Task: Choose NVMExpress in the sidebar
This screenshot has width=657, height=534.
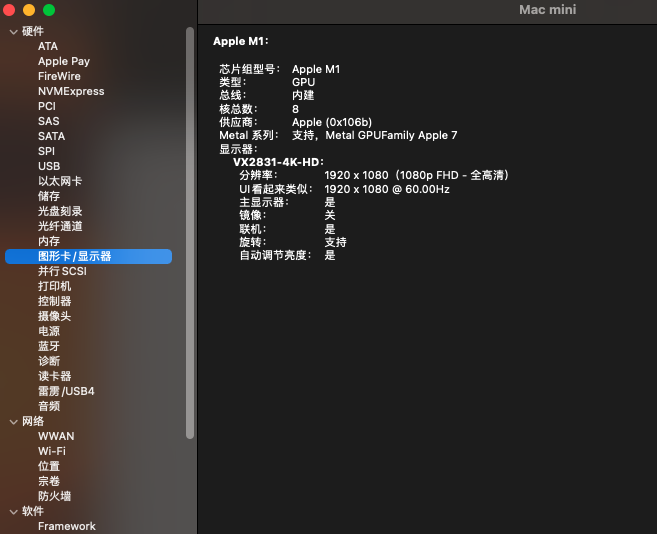Action: pyautogui.click(x=71, y=91)
